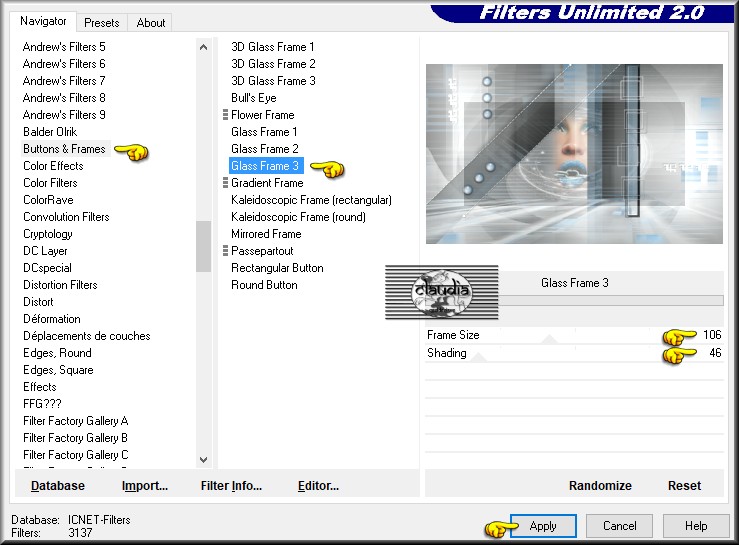Click the category list scrollbar thumb

point(204,246)
